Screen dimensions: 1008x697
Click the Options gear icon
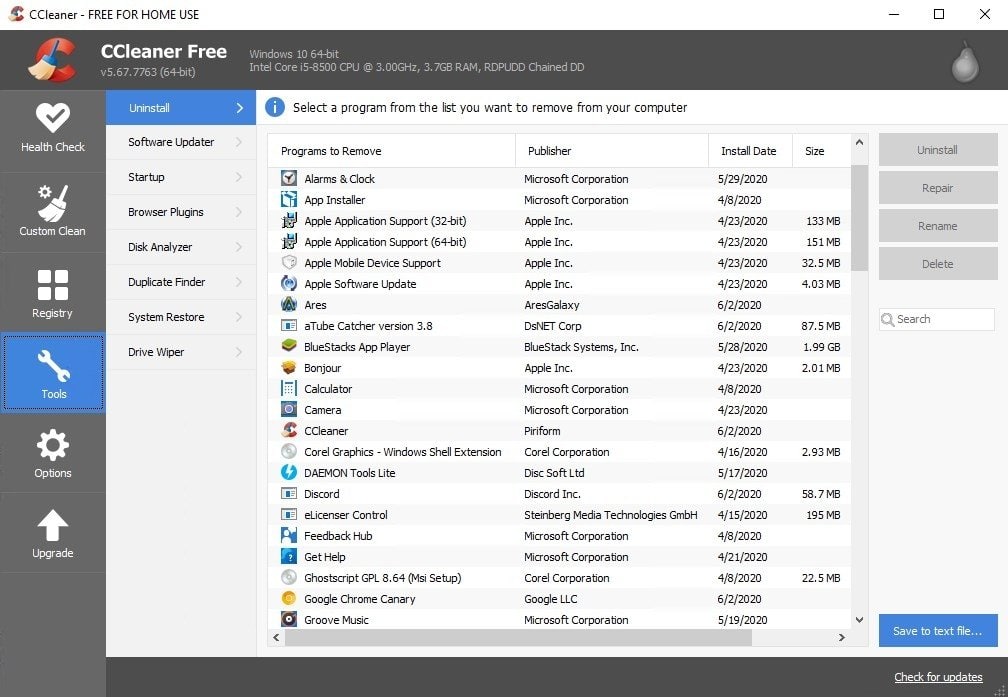[x=52, y=445]
